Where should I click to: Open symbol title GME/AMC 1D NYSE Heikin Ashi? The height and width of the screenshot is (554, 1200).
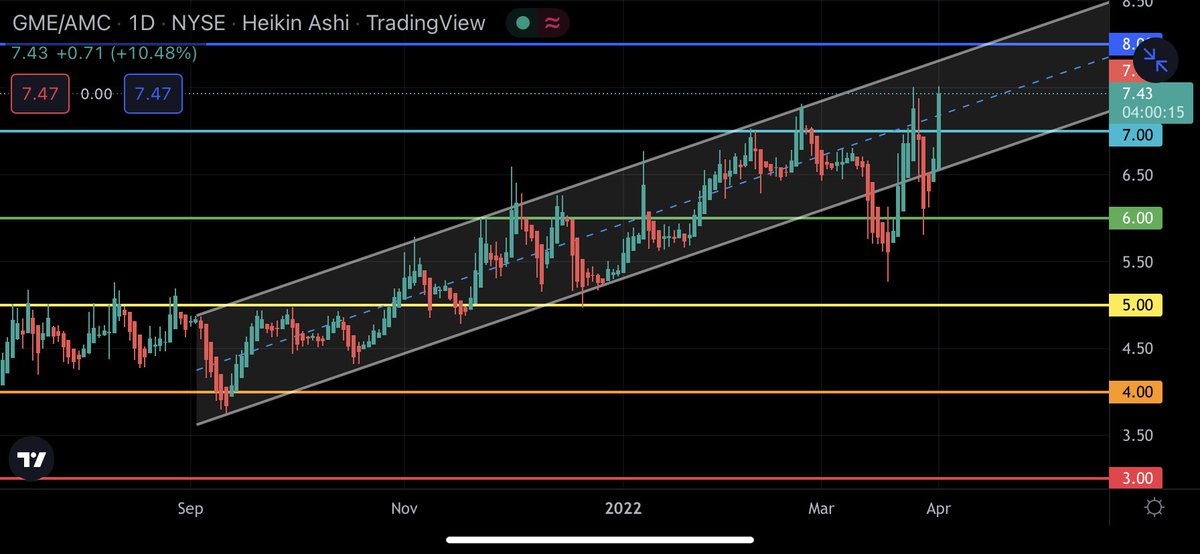(248, 23)
